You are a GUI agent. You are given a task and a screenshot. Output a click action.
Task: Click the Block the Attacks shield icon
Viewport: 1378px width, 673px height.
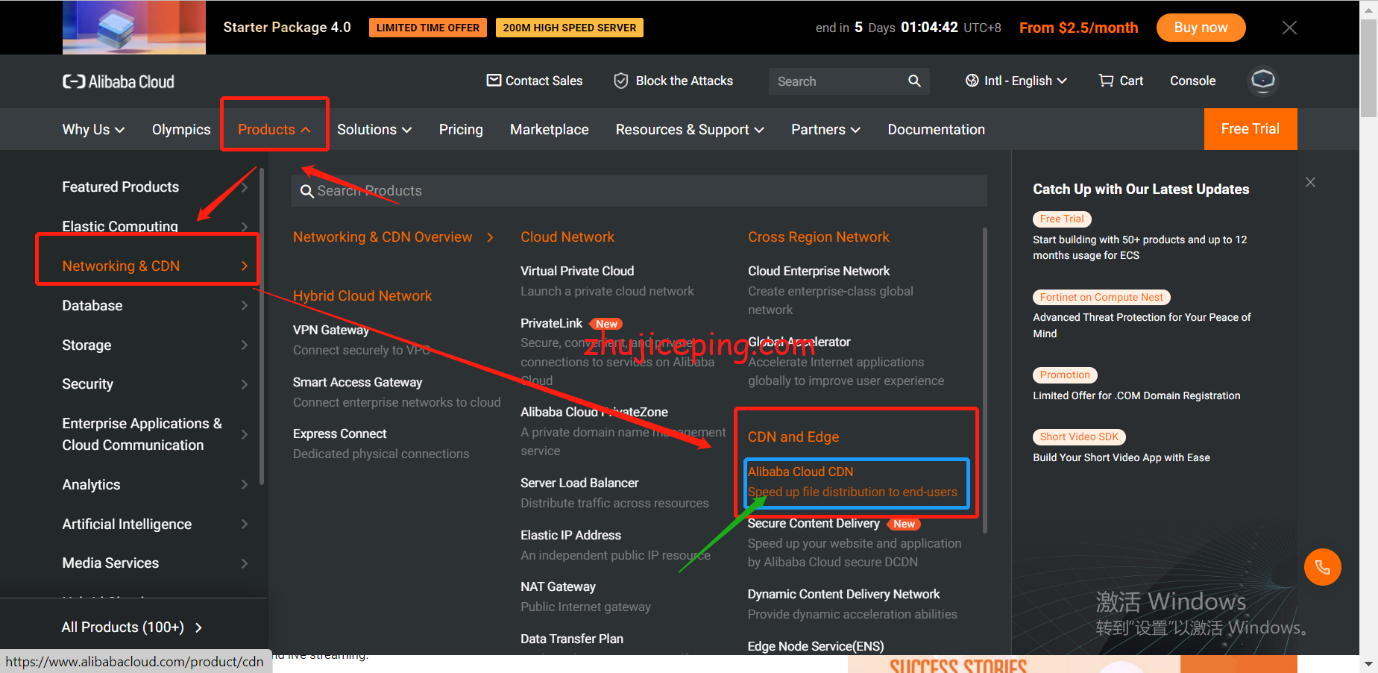620,80
